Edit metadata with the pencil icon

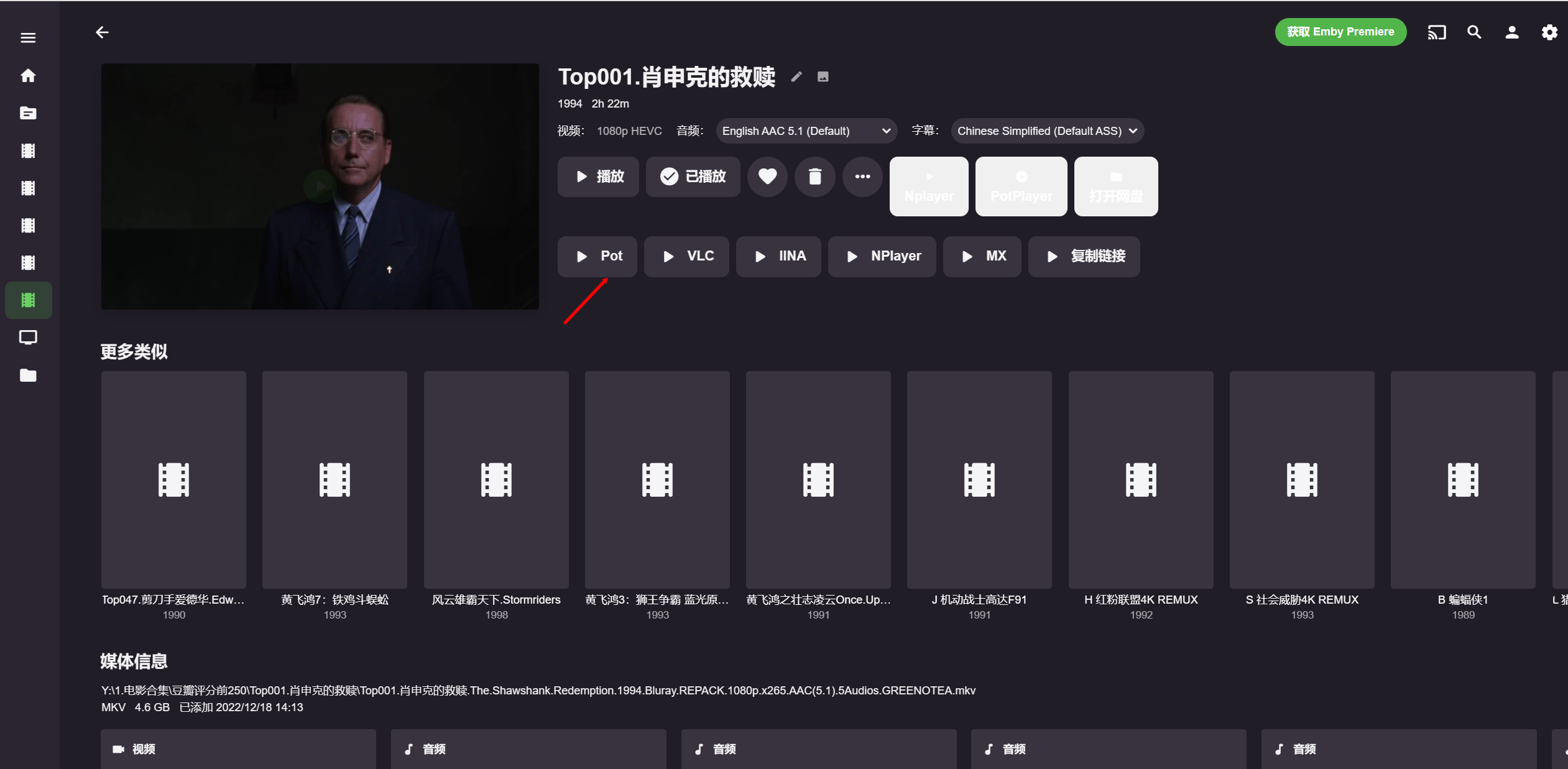click(x=796, y=77)
